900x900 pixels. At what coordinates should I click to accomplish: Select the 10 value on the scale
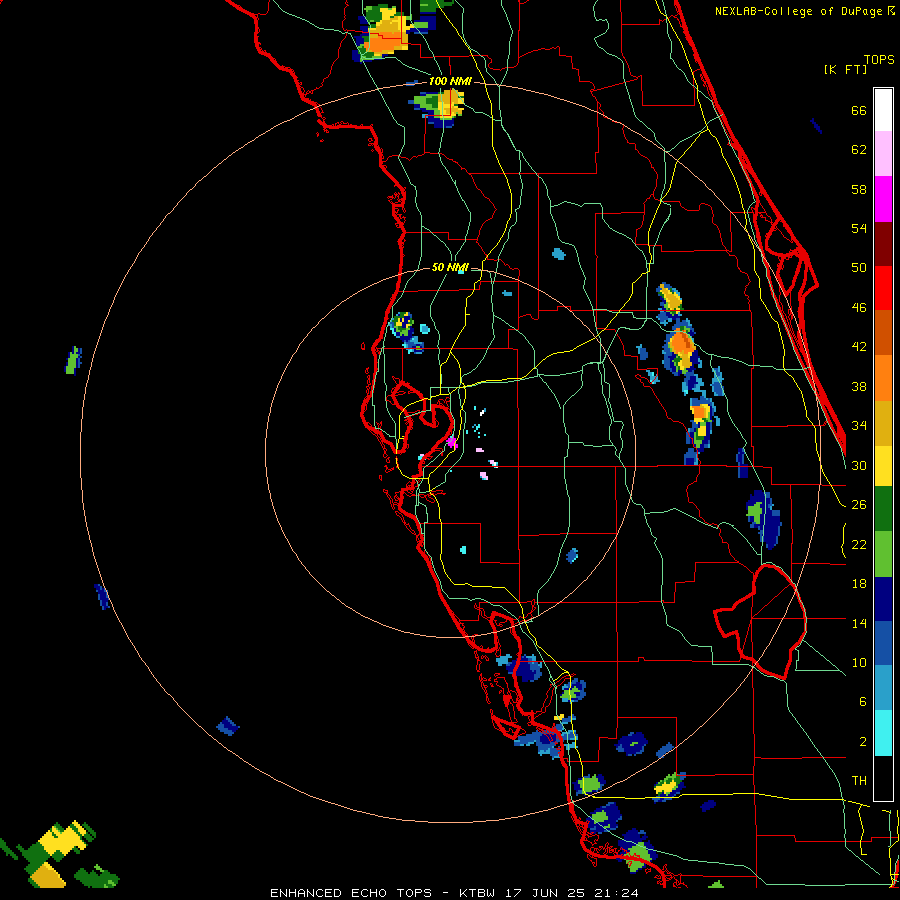pos(859,662)
